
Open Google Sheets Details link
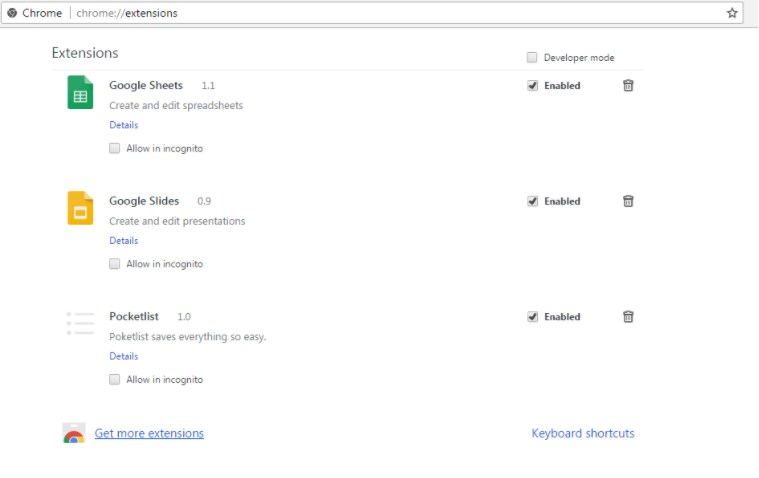coord(123,125)
